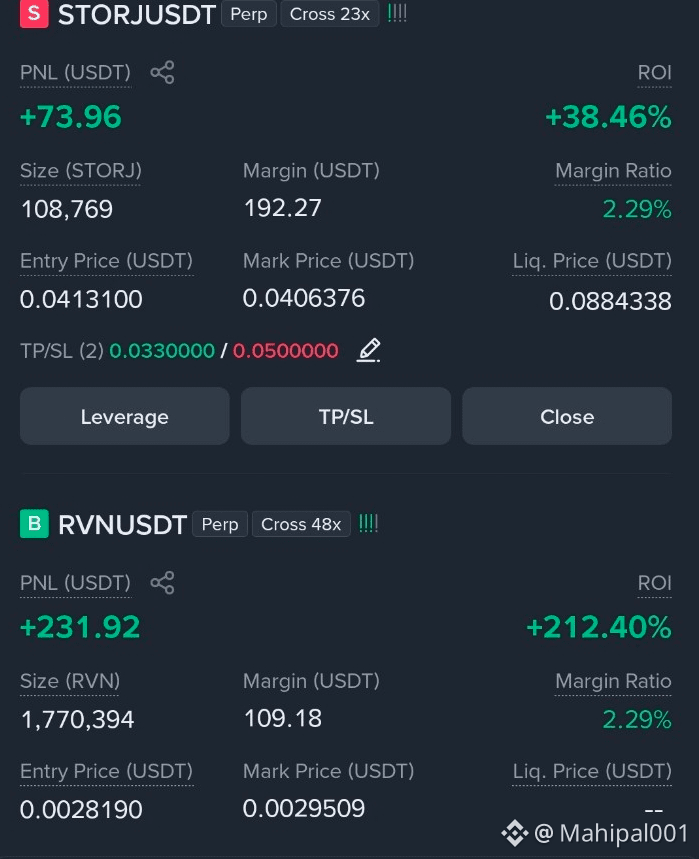Close the STORJUSDT position
Viewport: 699px width, 859px height.
tap(567, 416)
